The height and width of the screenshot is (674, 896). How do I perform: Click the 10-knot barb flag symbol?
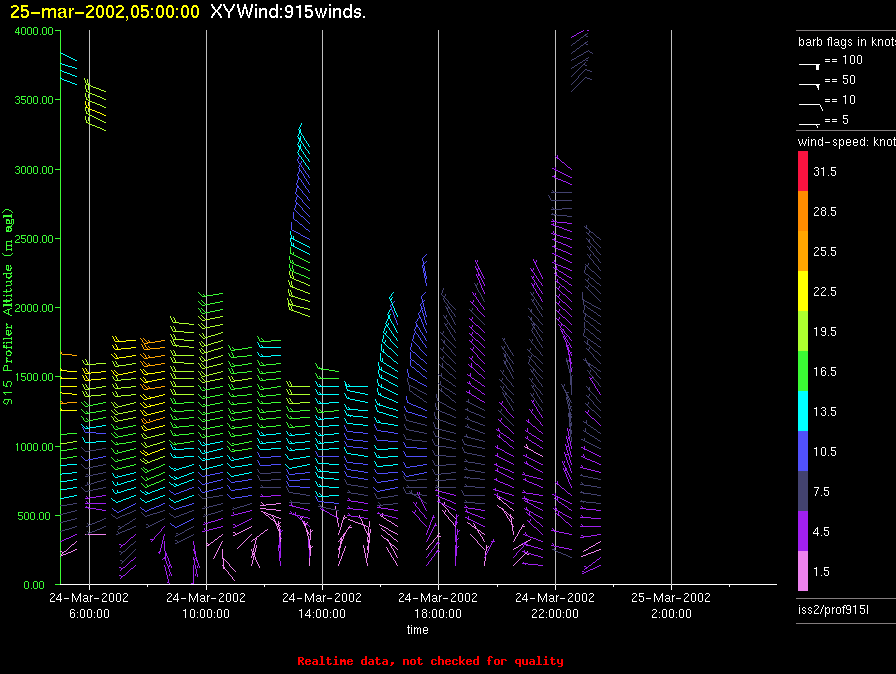(809, 102)
